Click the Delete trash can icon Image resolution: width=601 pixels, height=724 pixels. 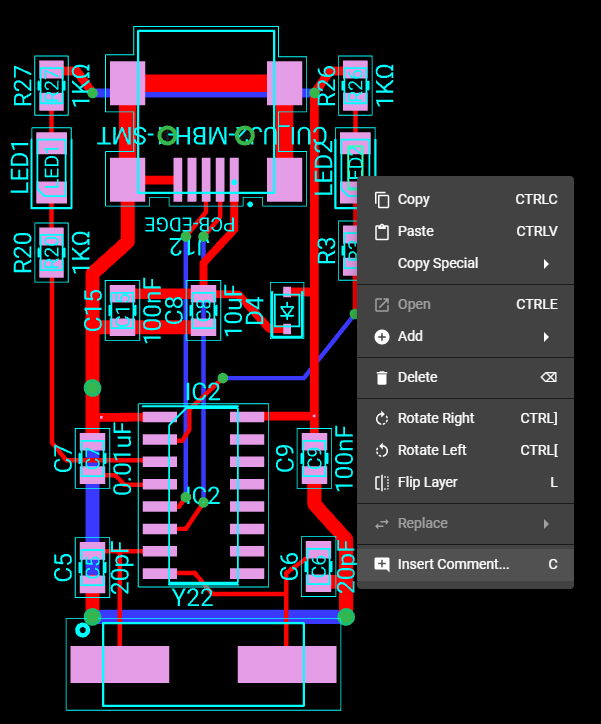click(x=382, y=377)
